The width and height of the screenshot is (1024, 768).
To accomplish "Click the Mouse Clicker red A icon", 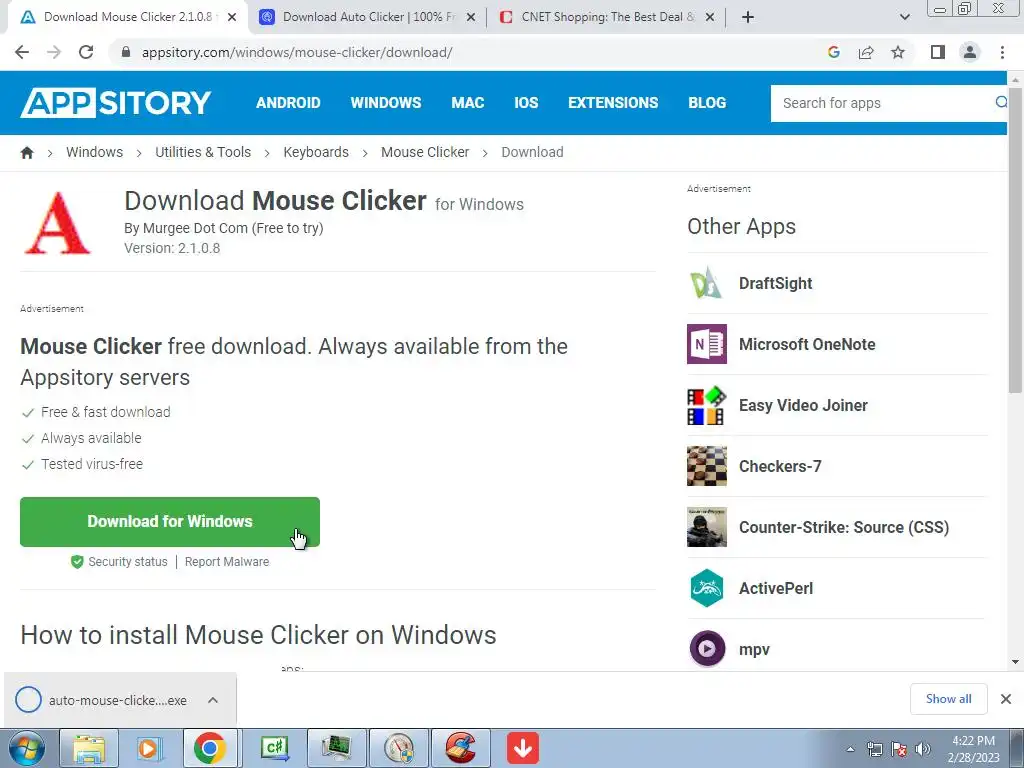I will click(57, 223).
